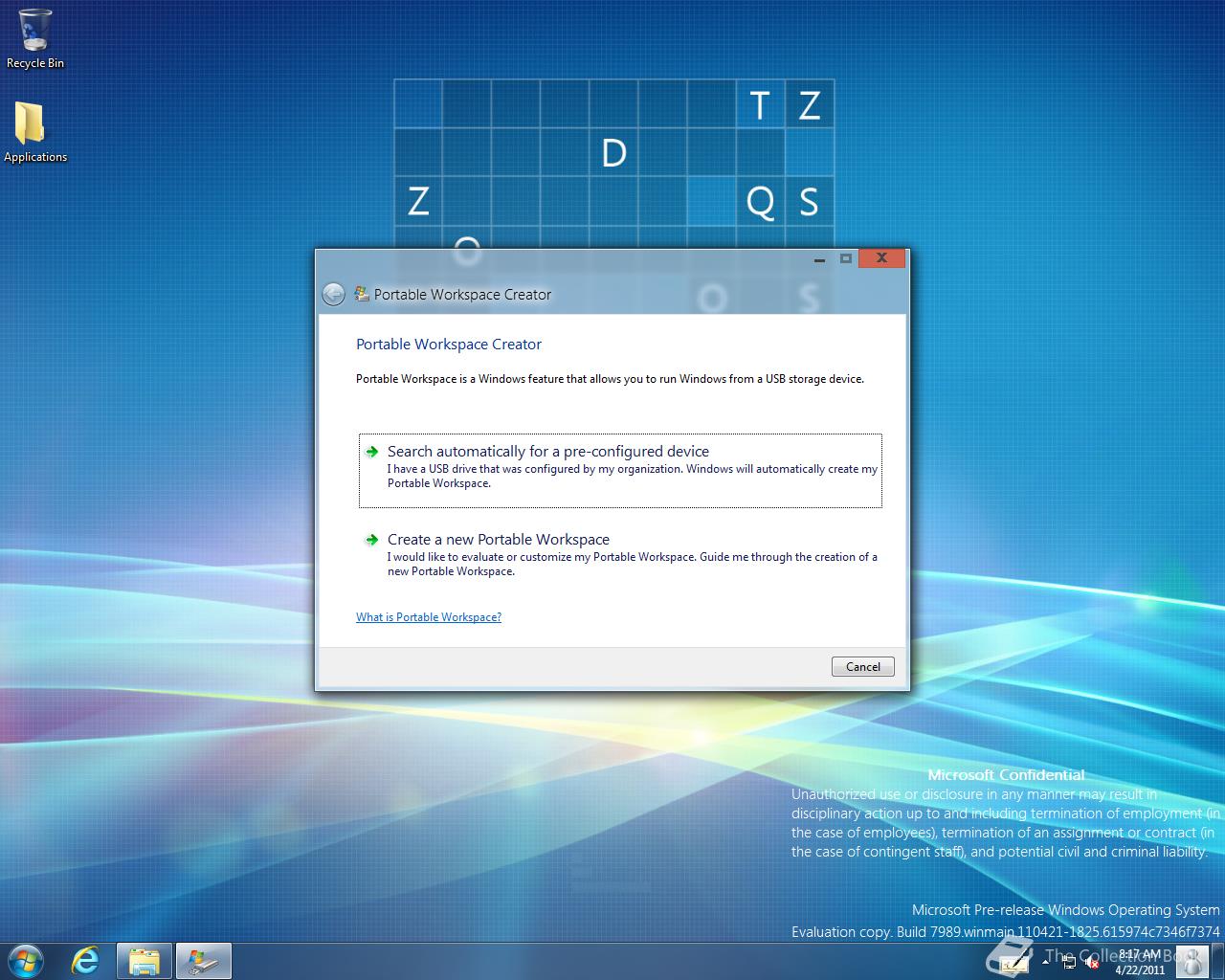Select the Applications folder on desktop
Screen dimensions: 1225x980
[x=35, y=132]
